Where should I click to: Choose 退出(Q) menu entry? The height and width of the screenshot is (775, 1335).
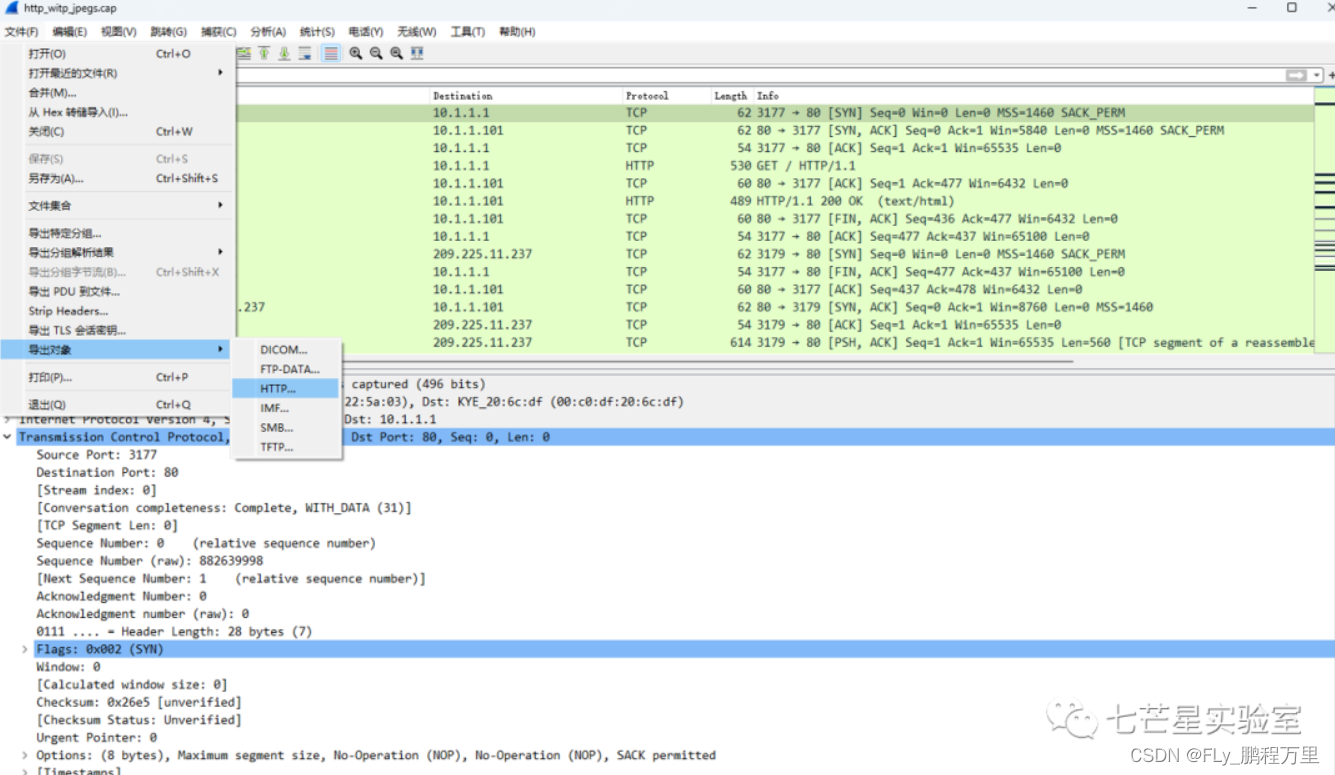click(x=115, y=404)
